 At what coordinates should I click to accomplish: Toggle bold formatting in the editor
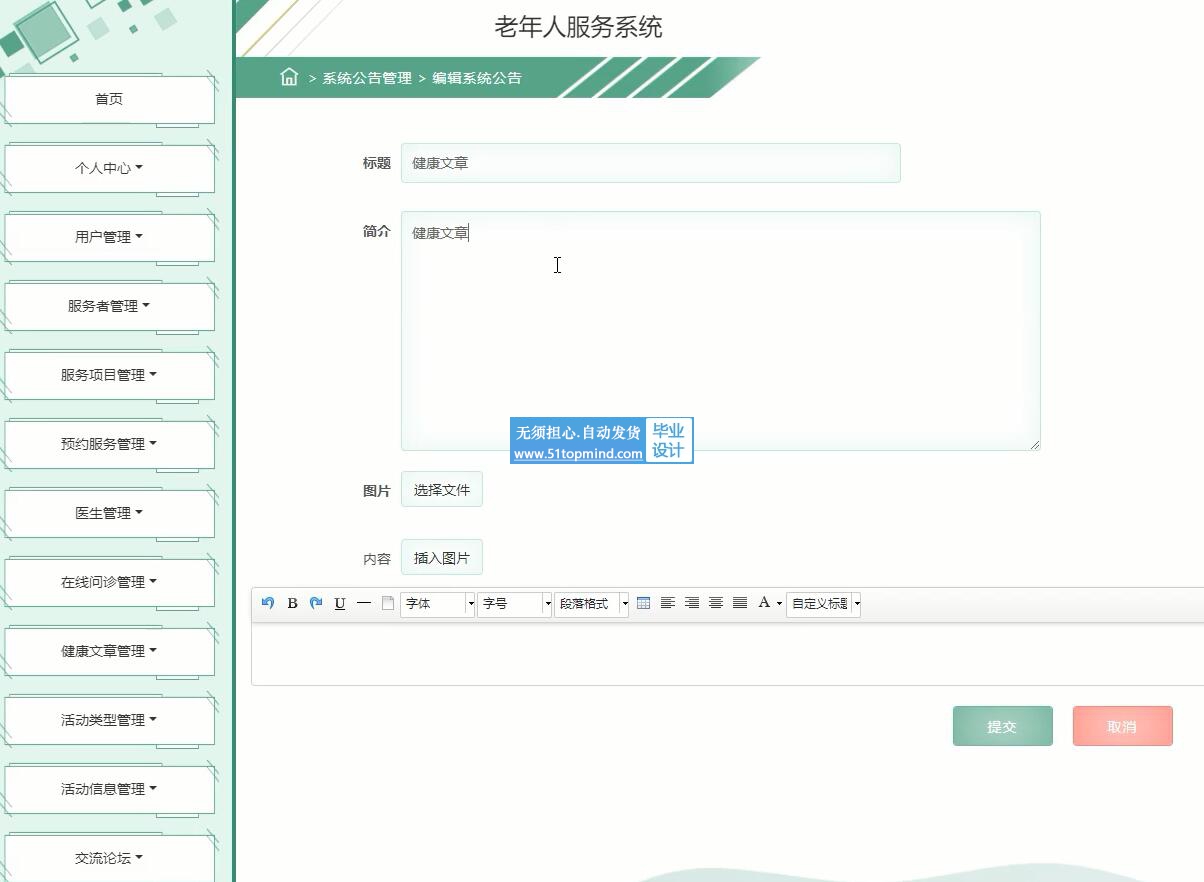tap(292, 603)
